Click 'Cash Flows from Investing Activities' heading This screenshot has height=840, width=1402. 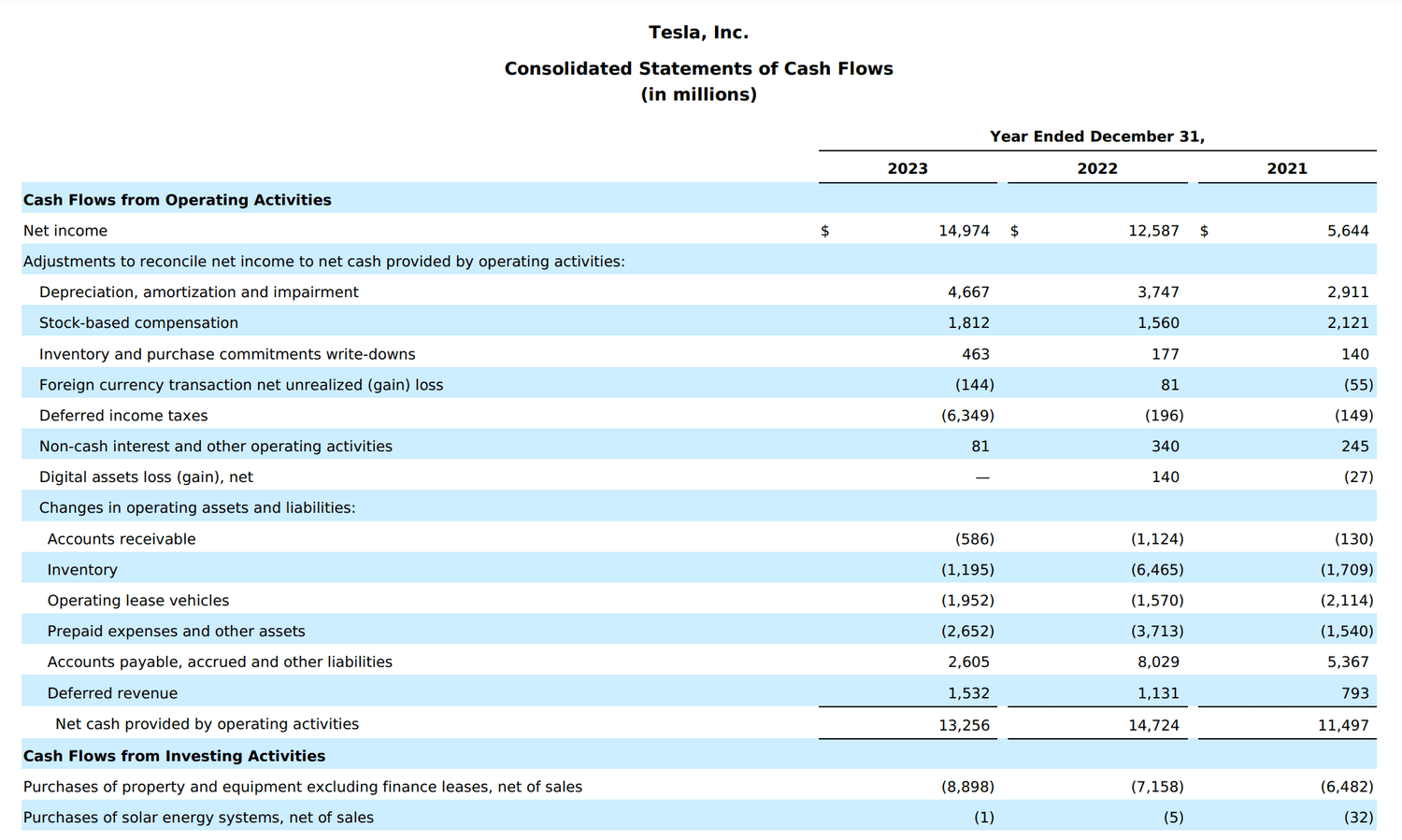coord(174,756)
